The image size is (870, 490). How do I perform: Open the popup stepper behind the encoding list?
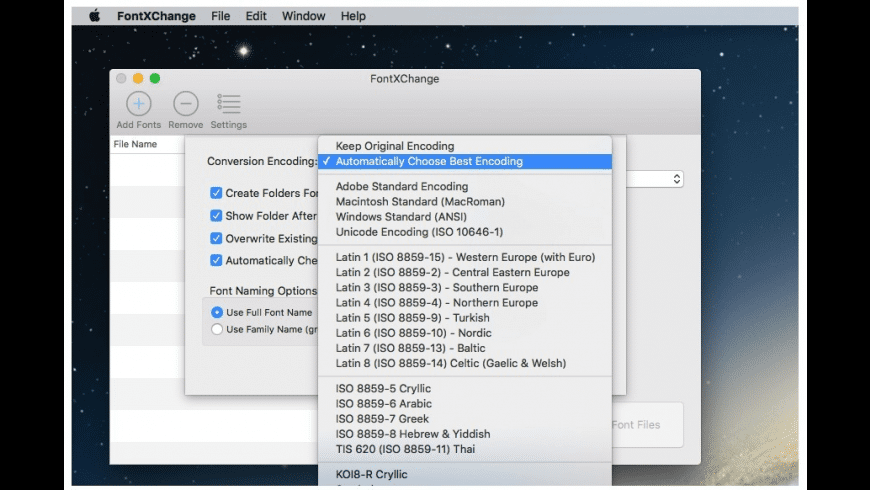pos(676,179)
